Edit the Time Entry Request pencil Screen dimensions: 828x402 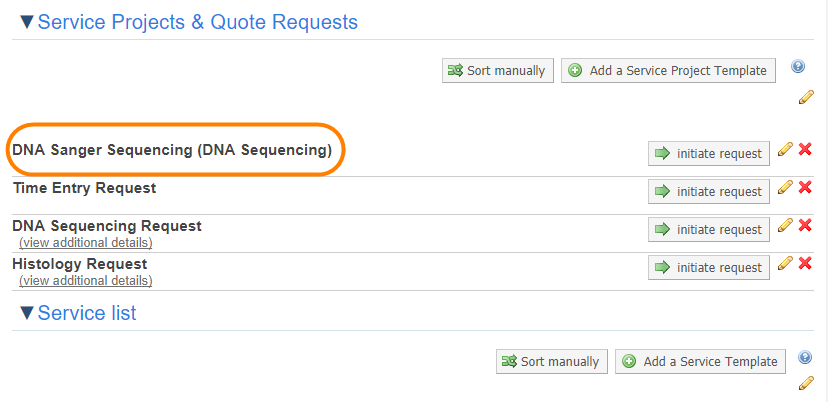785,187
